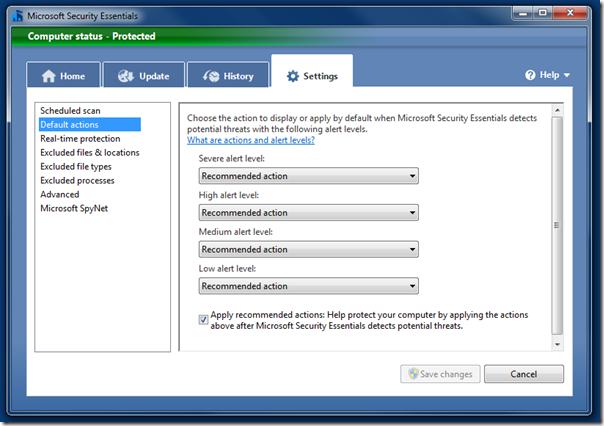Open Microsoft SpyNet settings
Viewport: 604px width, 426px height.
tap(74, 208)
